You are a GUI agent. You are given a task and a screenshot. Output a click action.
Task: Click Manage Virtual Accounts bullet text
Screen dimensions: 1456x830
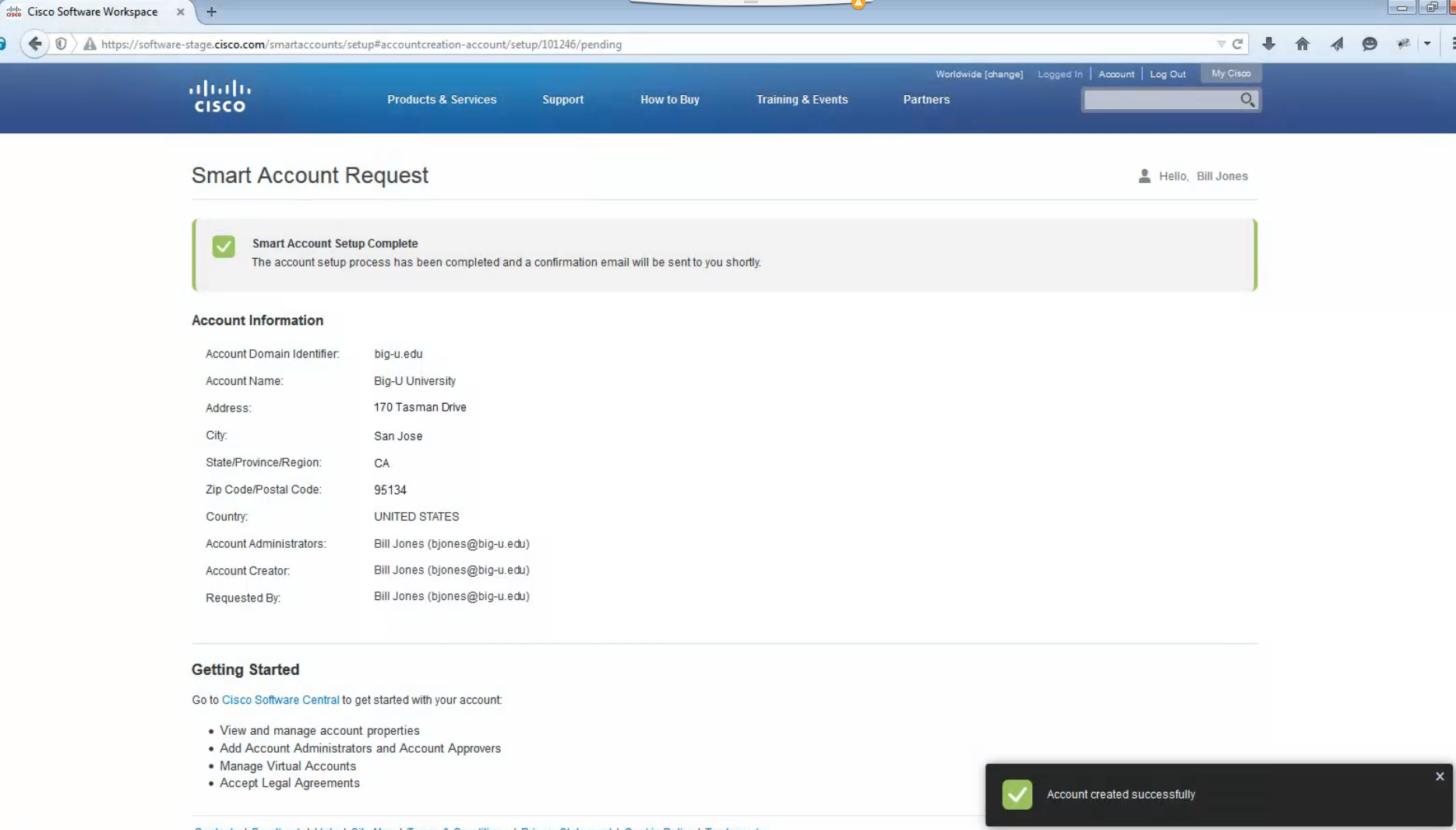pos(287,766)
